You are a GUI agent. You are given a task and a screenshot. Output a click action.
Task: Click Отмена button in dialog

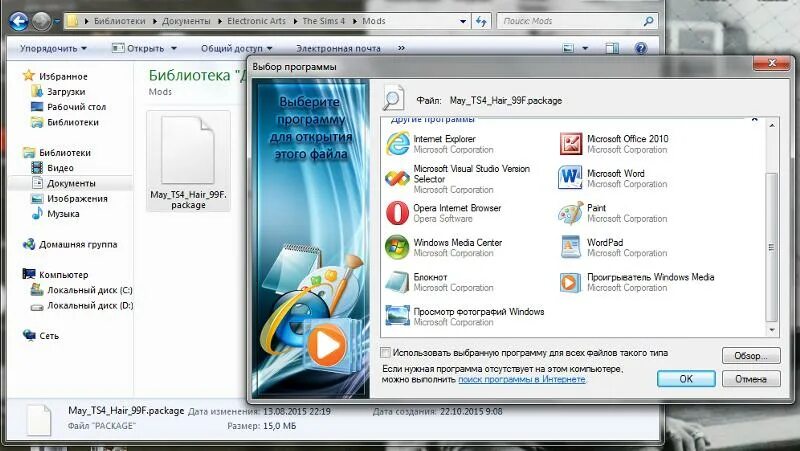pyautogui.click(x=751, y=379)
